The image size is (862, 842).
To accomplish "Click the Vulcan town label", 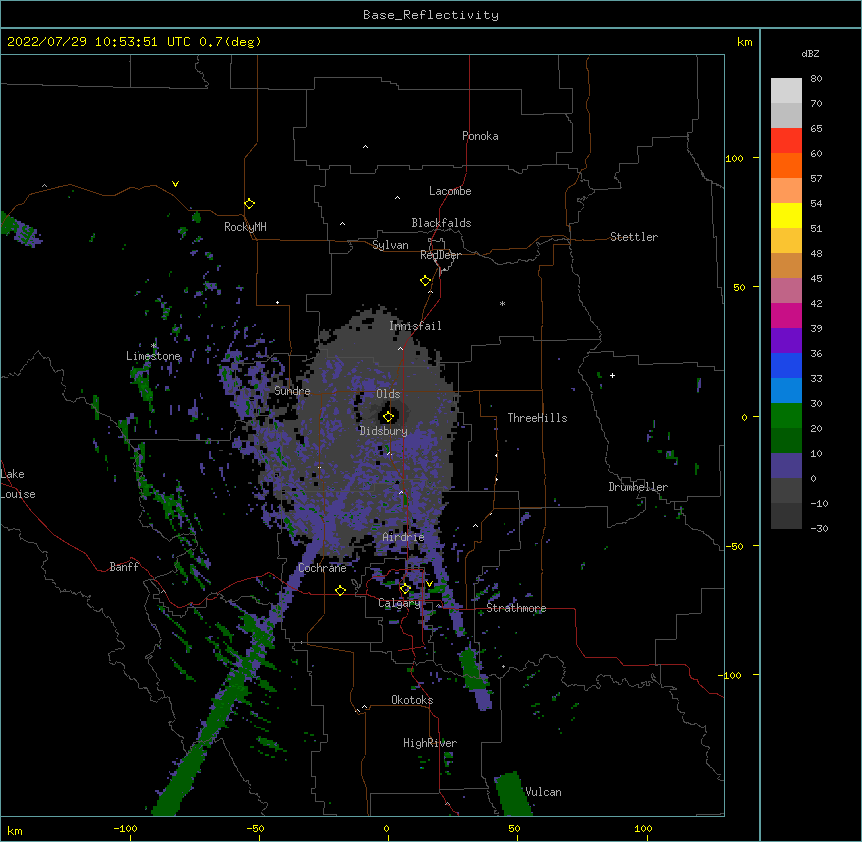I will (x=543, y=792).
